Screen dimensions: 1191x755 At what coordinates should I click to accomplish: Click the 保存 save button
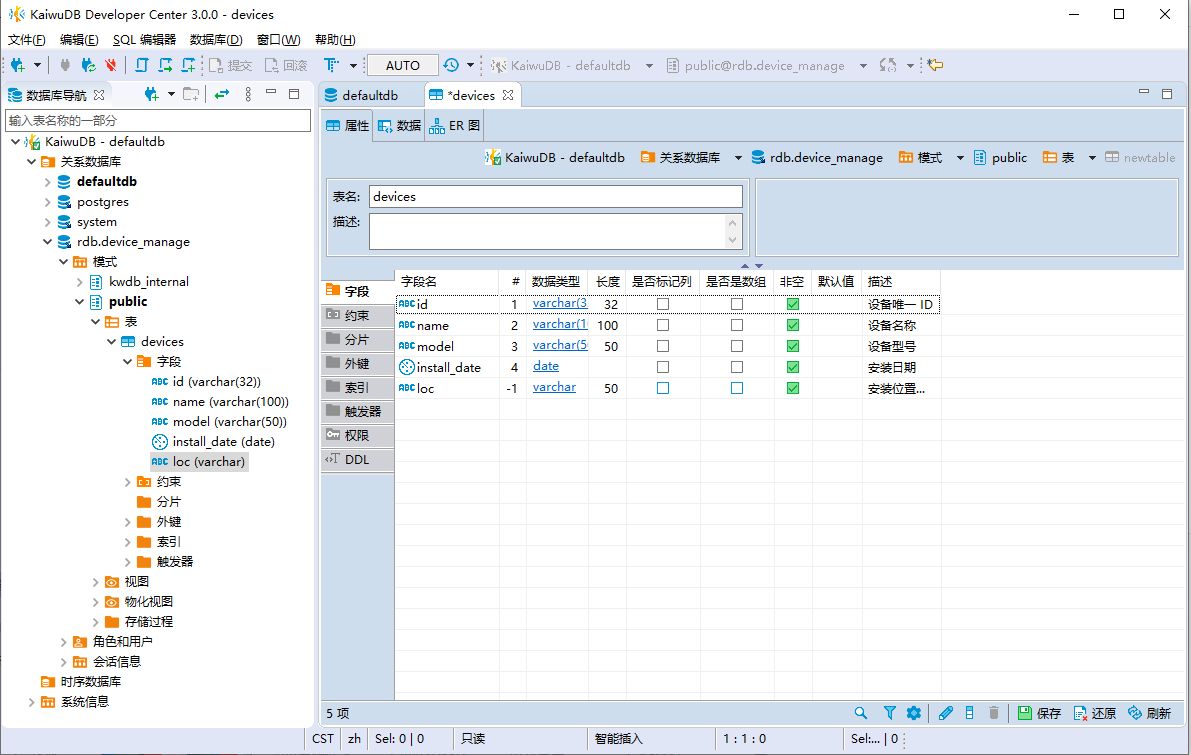[1039, 713]
